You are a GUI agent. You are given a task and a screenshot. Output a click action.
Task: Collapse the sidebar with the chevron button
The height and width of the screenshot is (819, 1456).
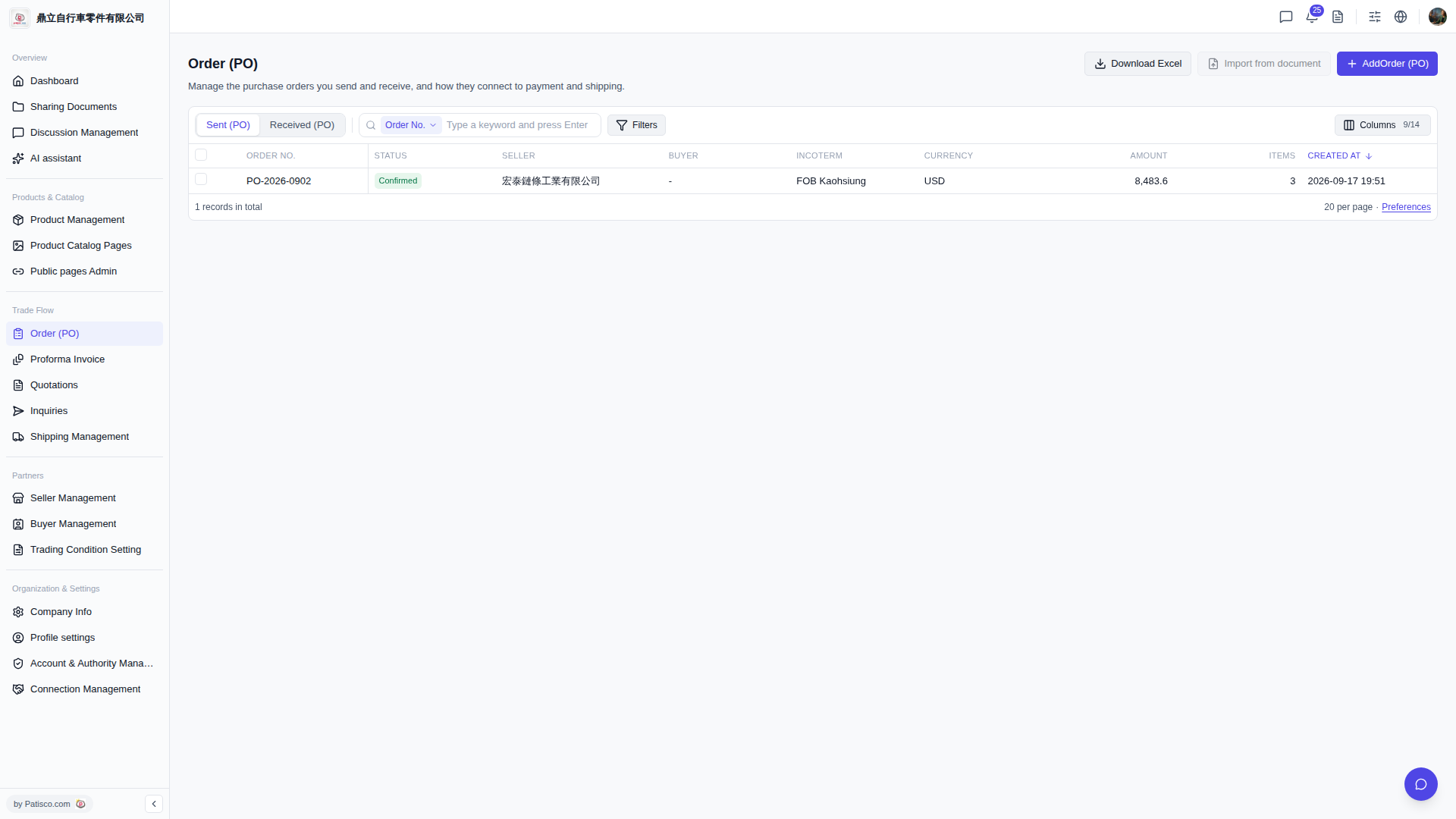coord(154,804)
